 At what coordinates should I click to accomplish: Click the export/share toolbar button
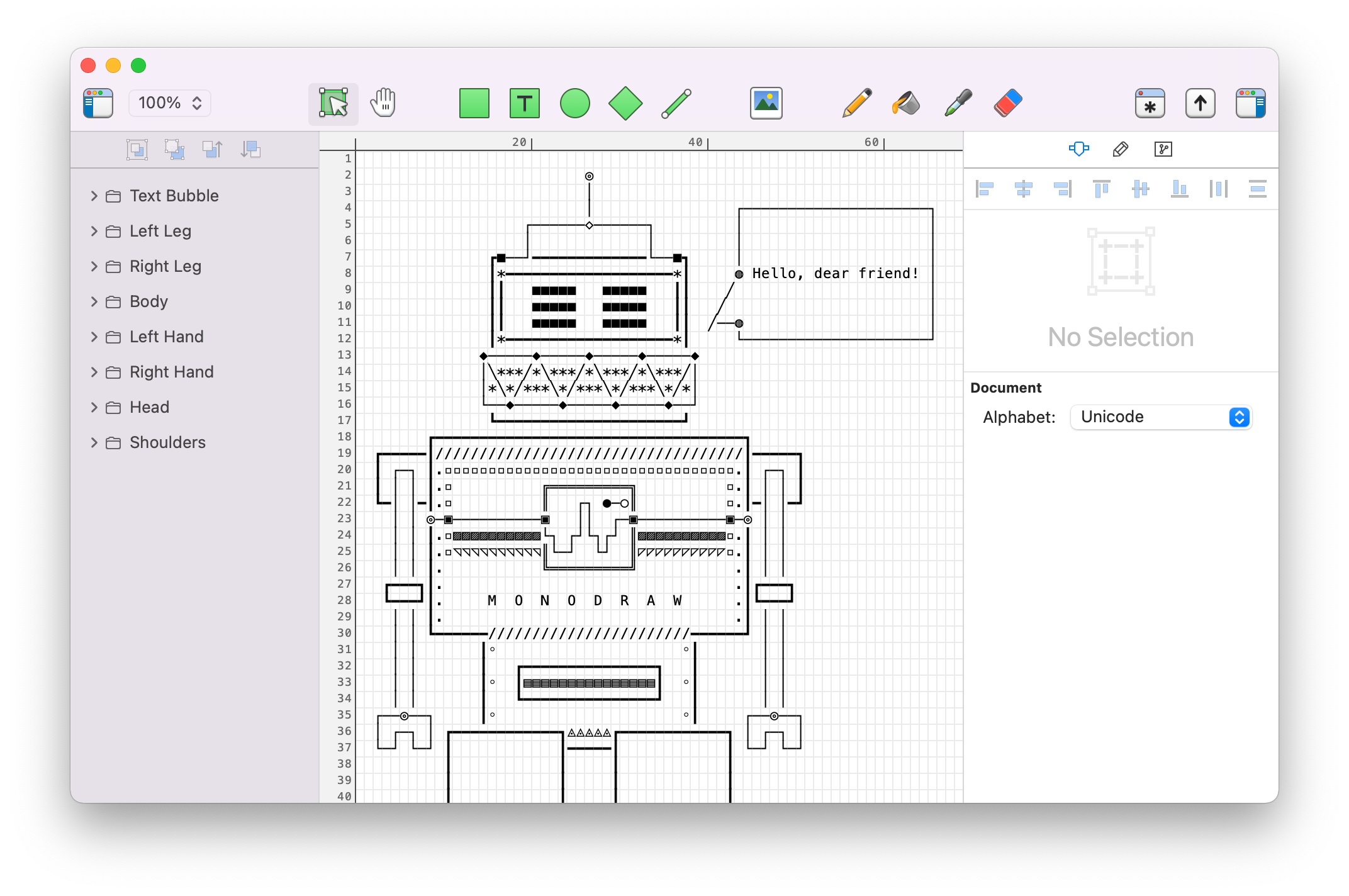(1198, 103)
